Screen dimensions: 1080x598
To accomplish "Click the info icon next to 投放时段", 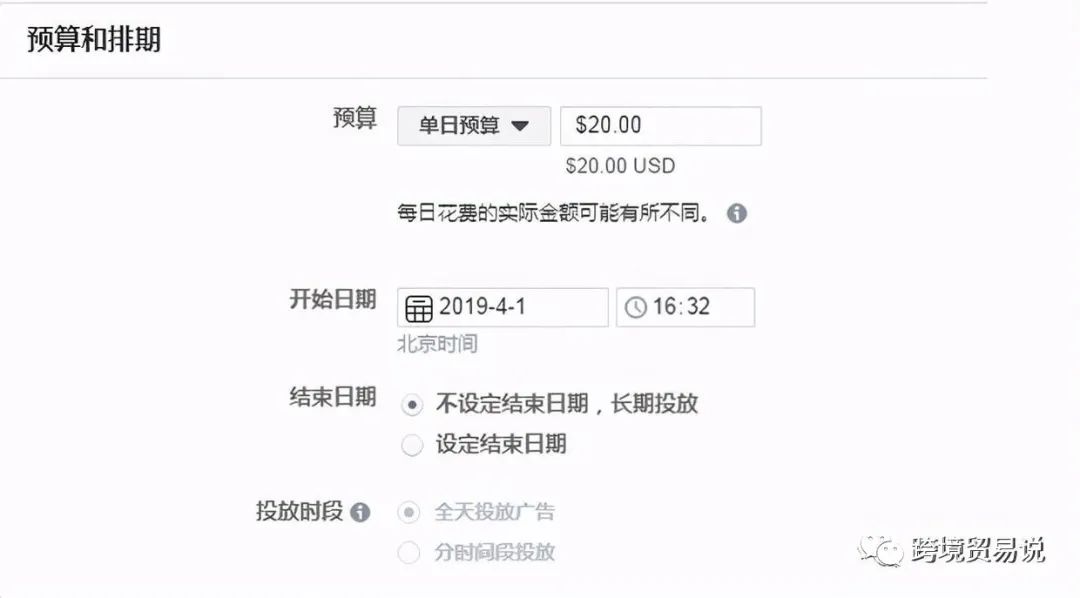I will 360,512.
